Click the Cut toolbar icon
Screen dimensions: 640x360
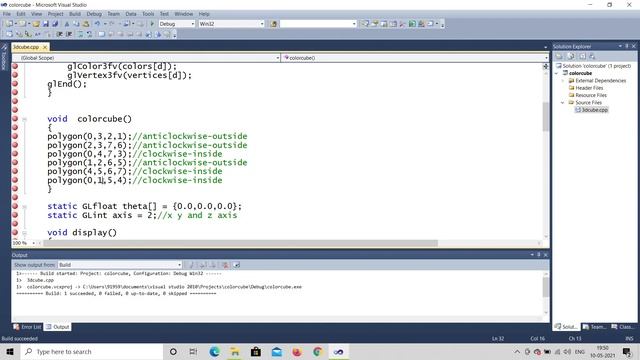click(67, 24)
